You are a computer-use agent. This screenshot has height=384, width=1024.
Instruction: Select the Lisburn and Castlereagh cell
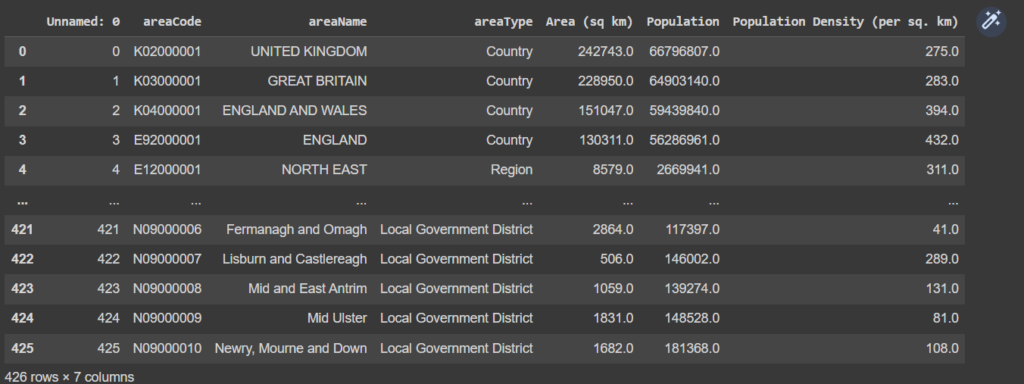(295, 259)
